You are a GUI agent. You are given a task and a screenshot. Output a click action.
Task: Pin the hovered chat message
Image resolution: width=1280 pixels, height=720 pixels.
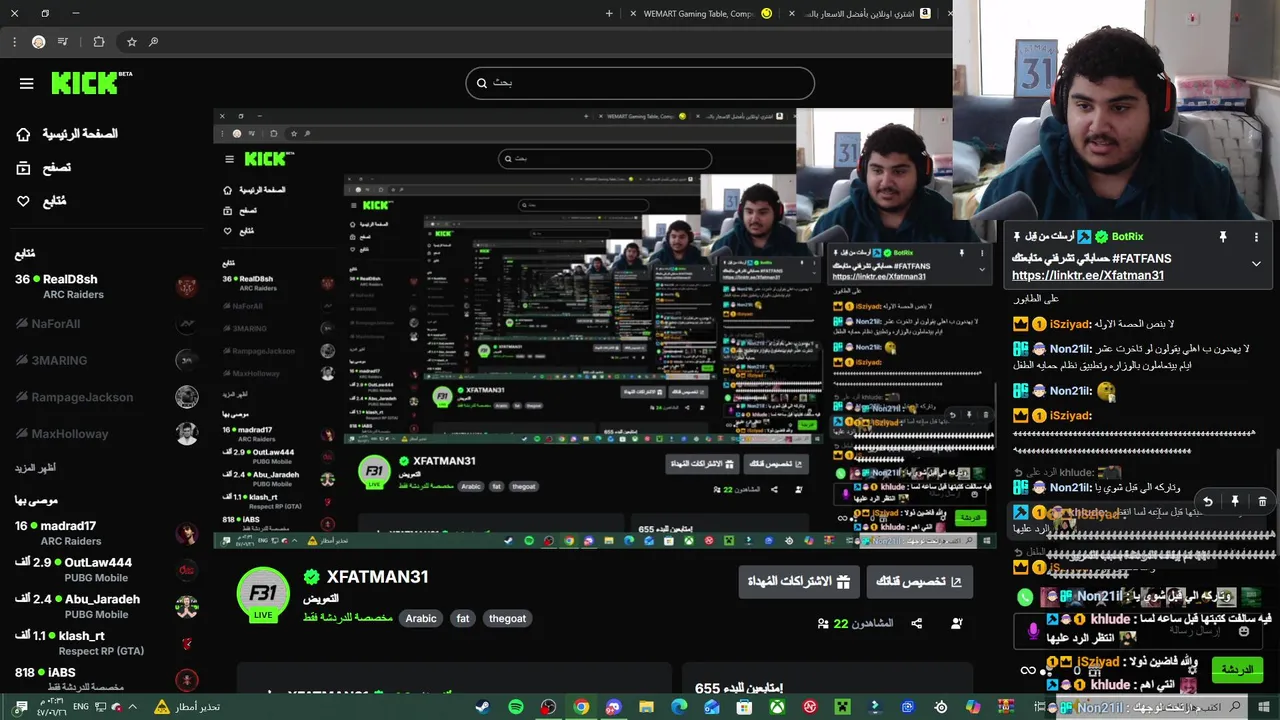pyautogui.click(x=1235, y=502)
